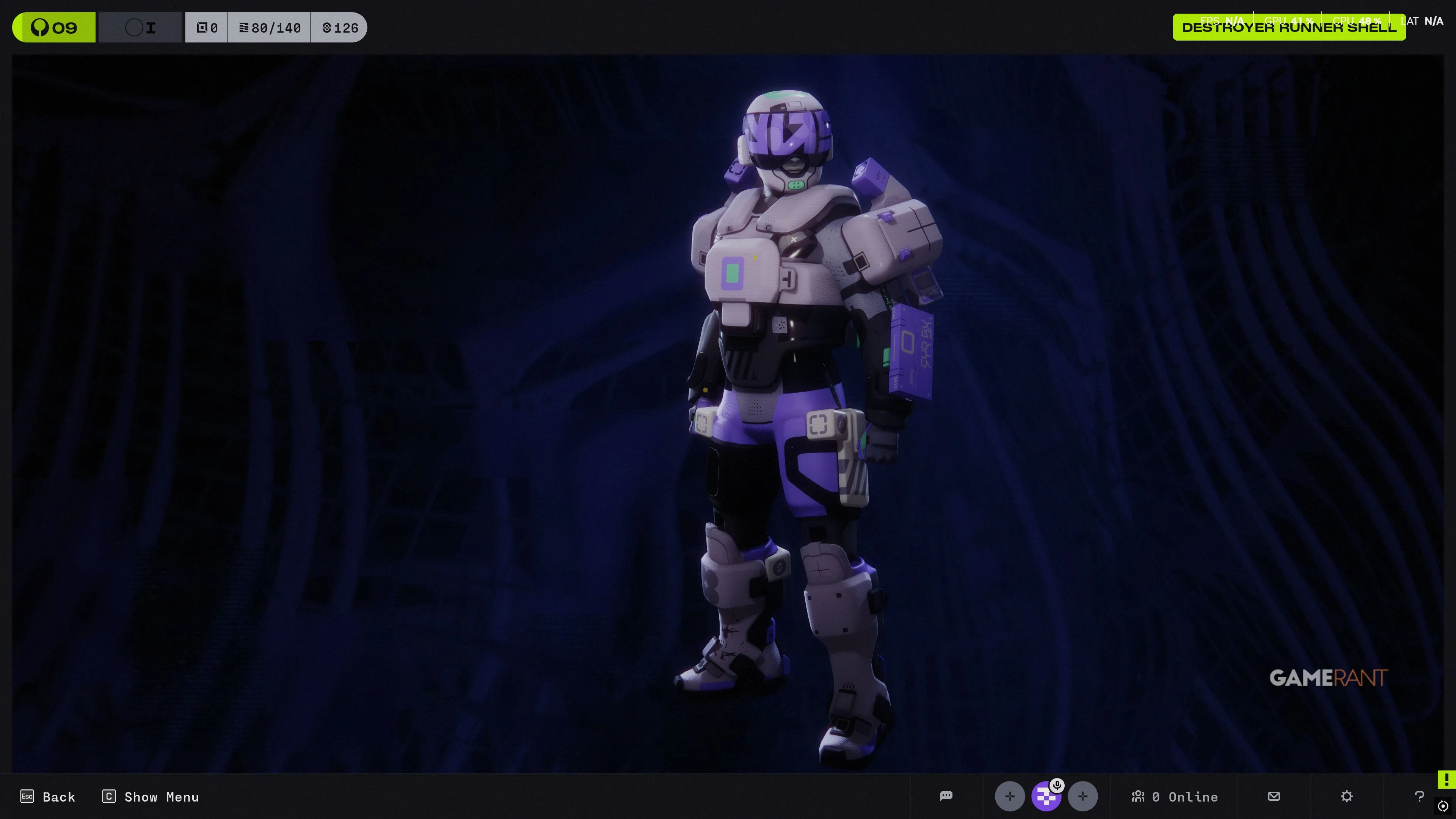Select the dark rank I segment
Image resolution: width=1456 pixels, height=819 pixels.
click(141, 27)
